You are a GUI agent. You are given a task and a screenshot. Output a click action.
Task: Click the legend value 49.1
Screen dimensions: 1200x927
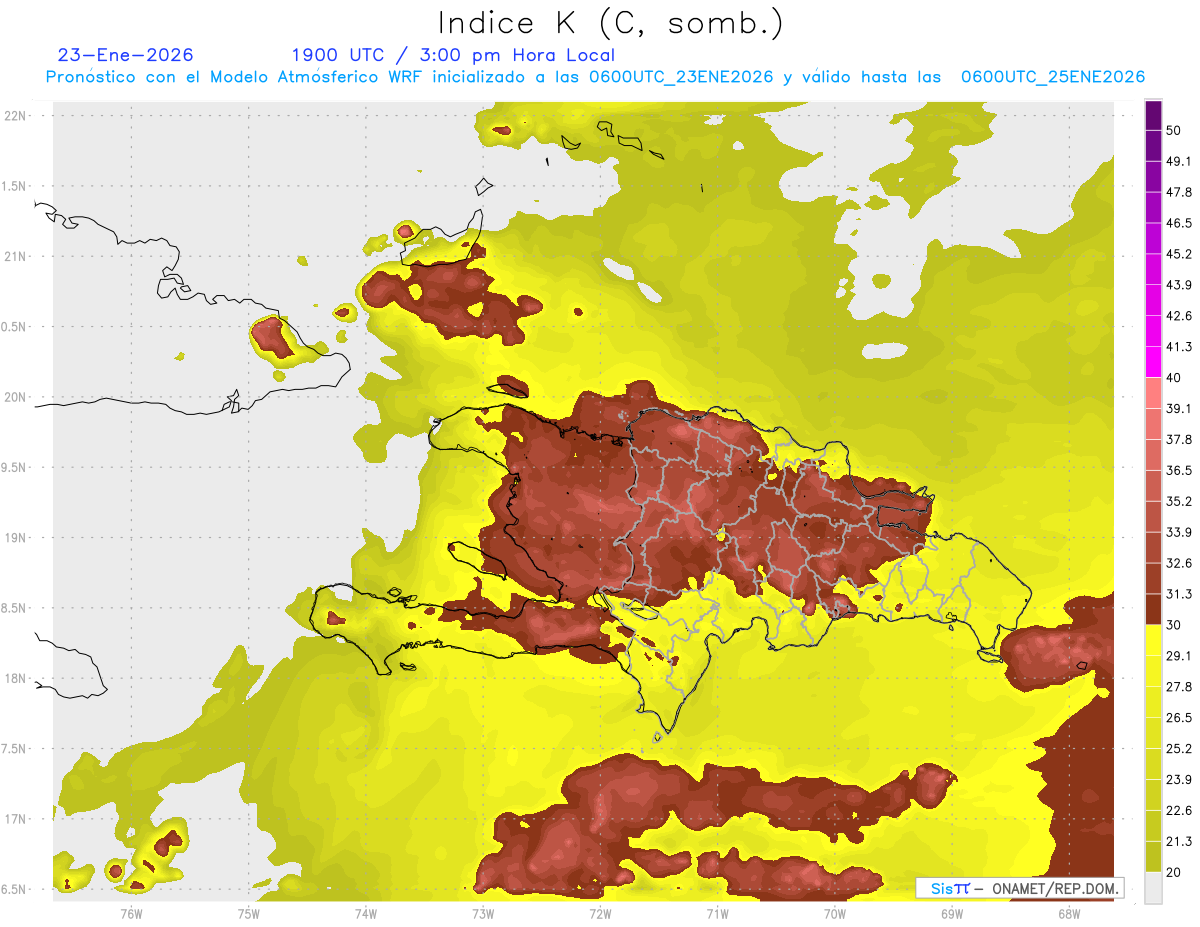click(x=1179, y=161)
